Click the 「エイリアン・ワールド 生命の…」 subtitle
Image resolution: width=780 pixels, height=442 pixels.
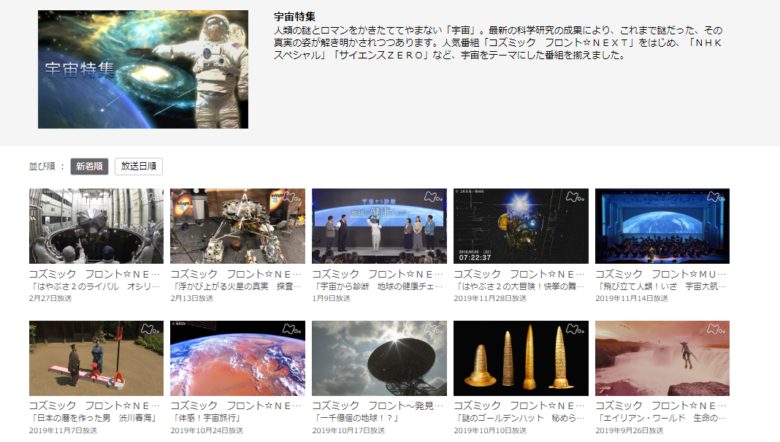click(661, 418)
